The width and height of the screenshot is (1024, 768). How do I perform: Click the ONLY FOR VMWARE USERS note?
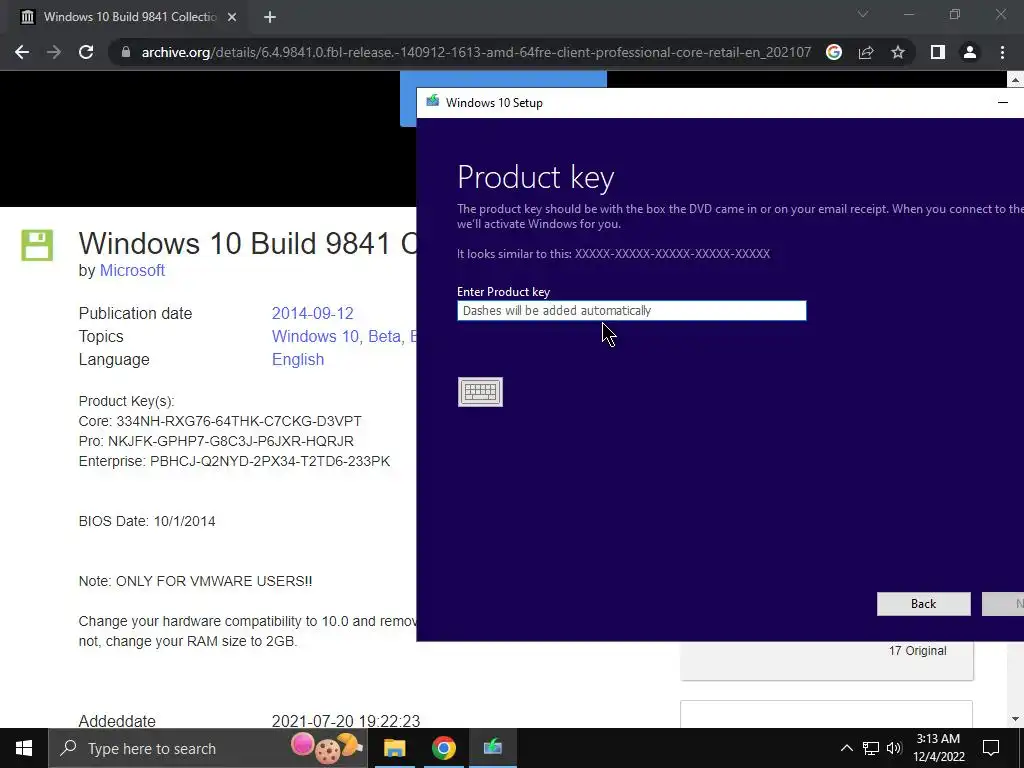click(195, 581)
